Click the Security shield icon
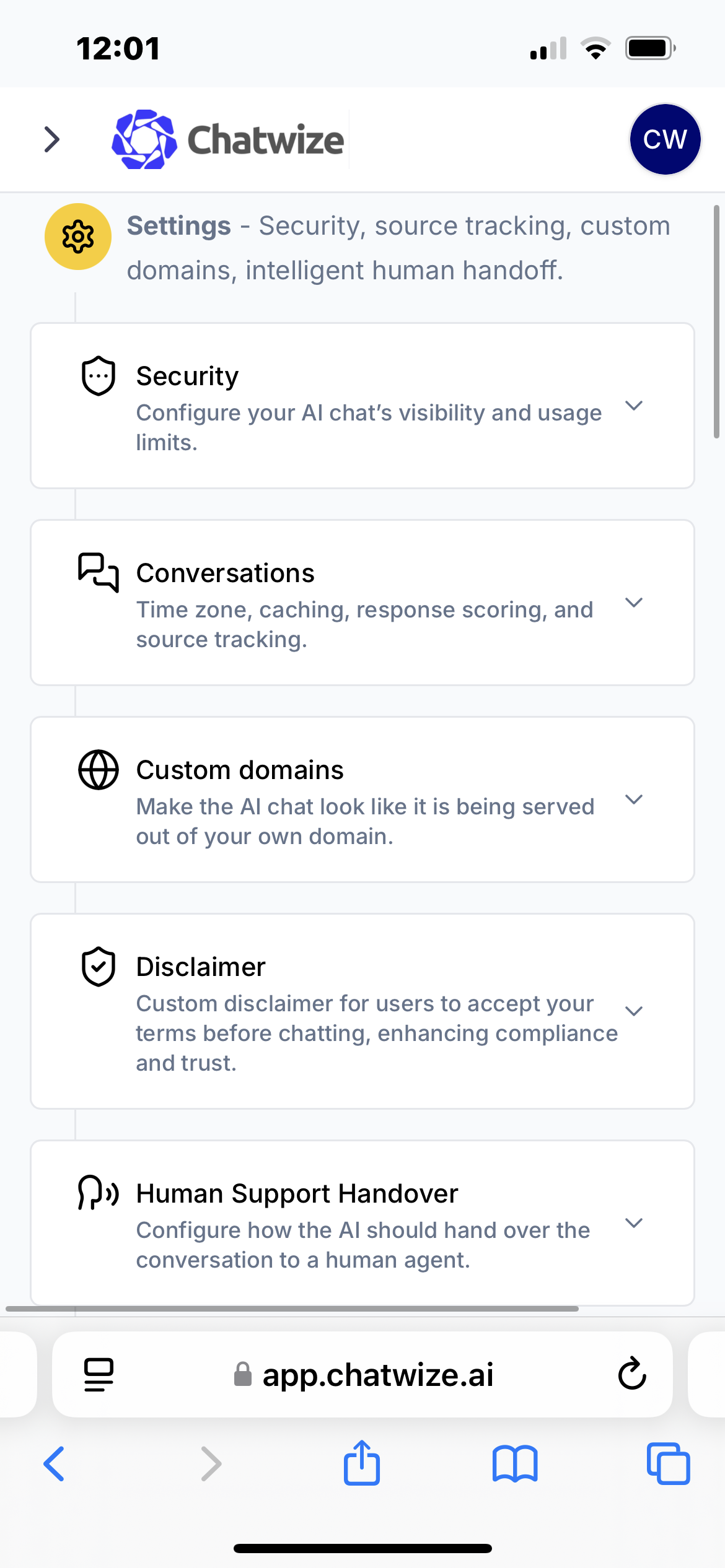 [99, 376]
